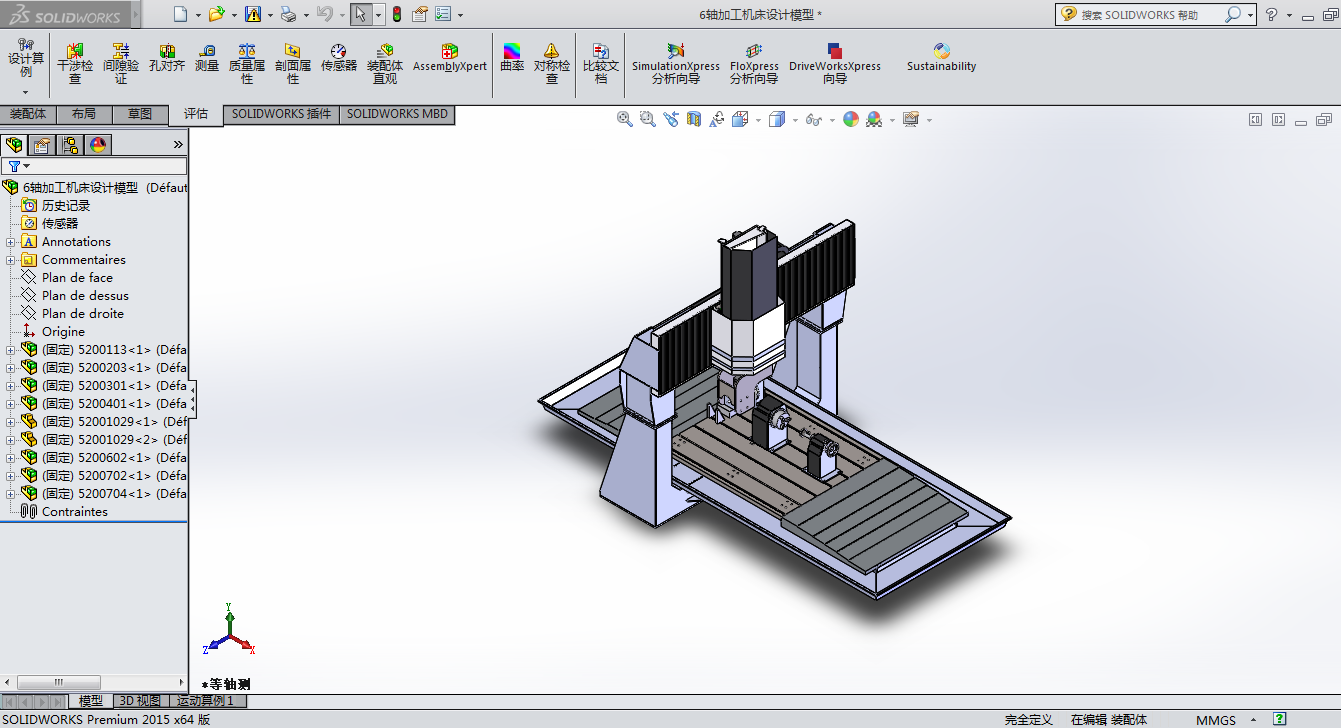Click the Measure (测量) tool icon
The image size is (1341, 728).
click(207, 58)
